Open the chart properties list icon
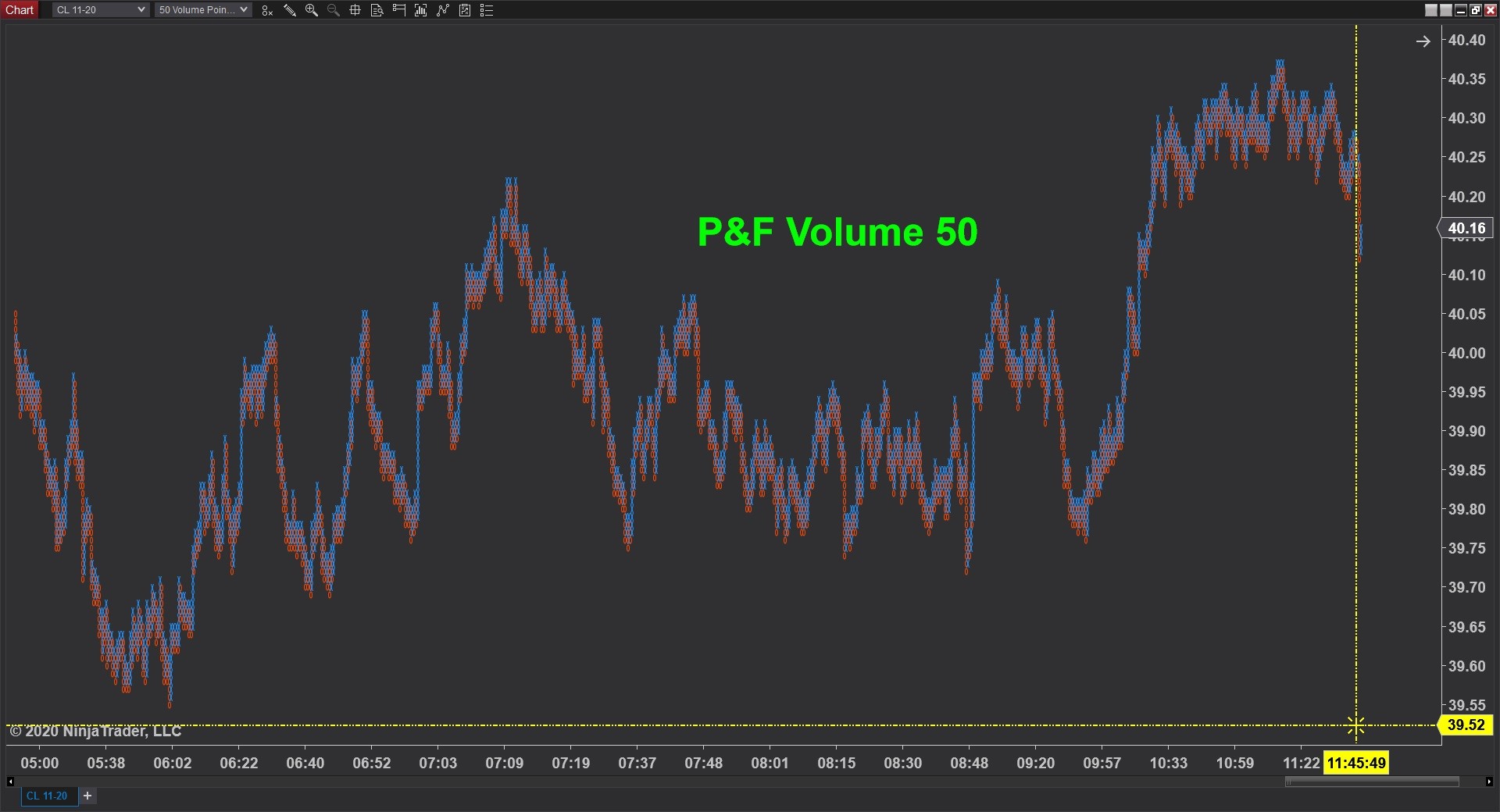This screenshot has height=812, width=1500. (x=487, y=10)
